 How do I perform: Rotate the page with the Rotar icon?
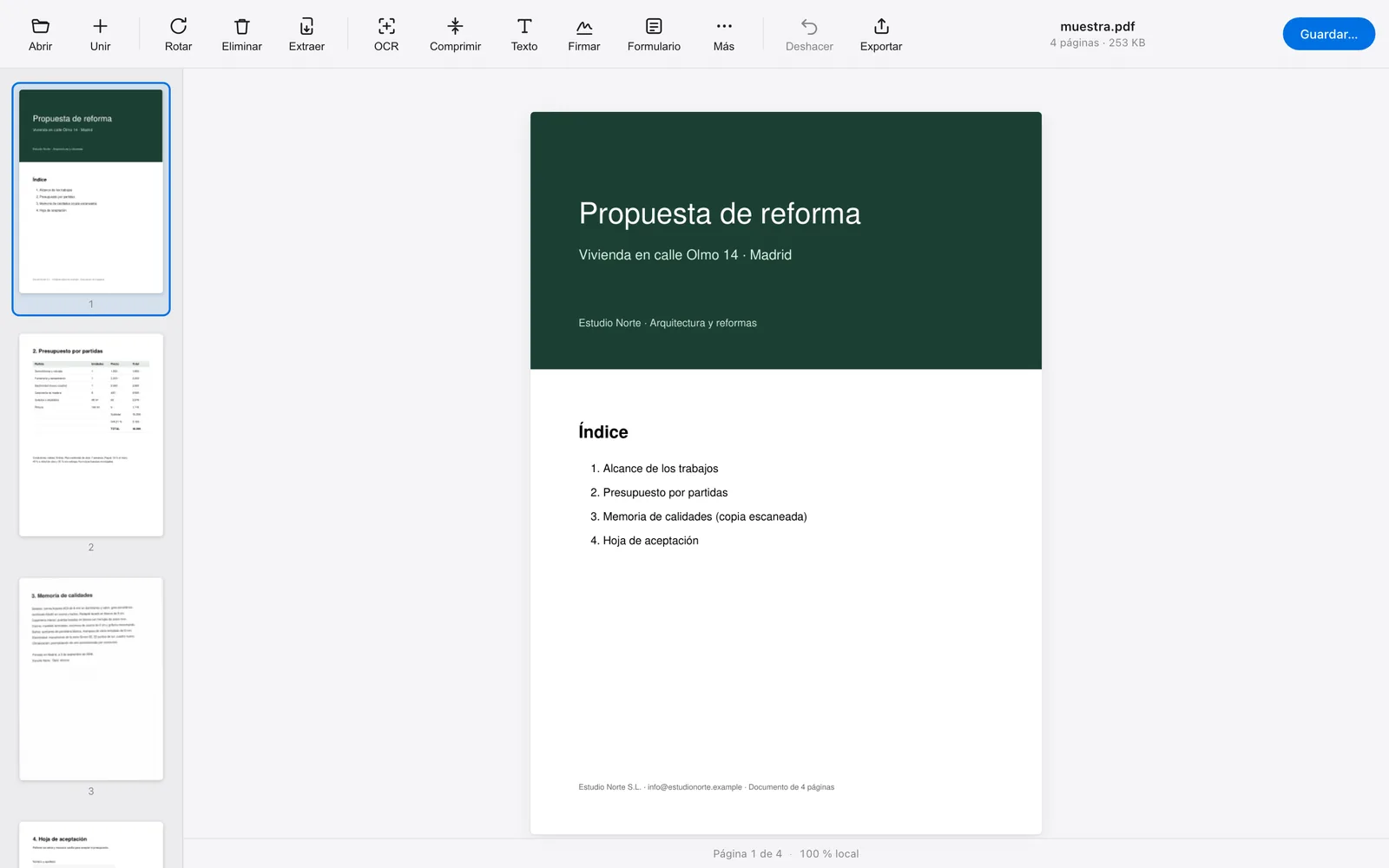[x=178, y=27]
